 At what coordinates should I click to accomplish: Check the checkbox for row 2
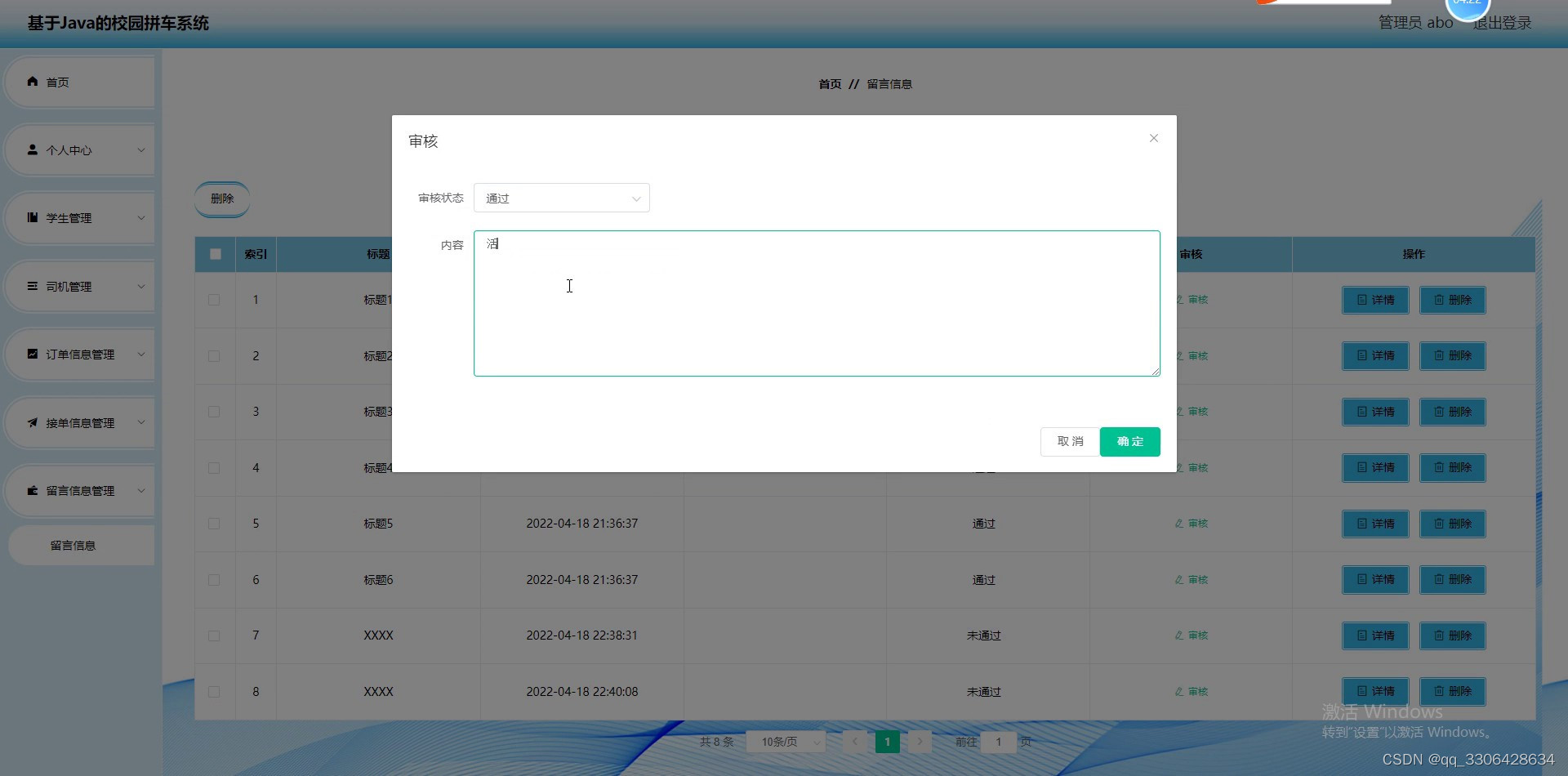(x=214, y=356)
